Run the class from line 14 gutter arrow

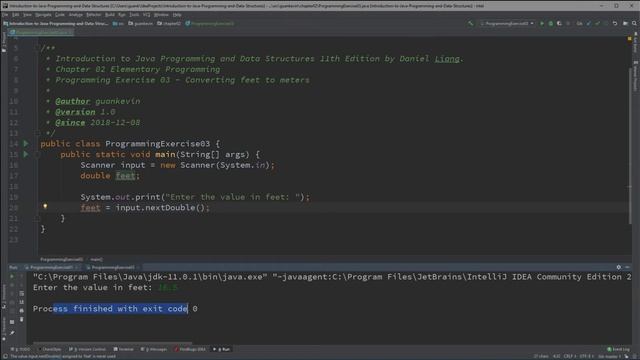tap(26, 144)
